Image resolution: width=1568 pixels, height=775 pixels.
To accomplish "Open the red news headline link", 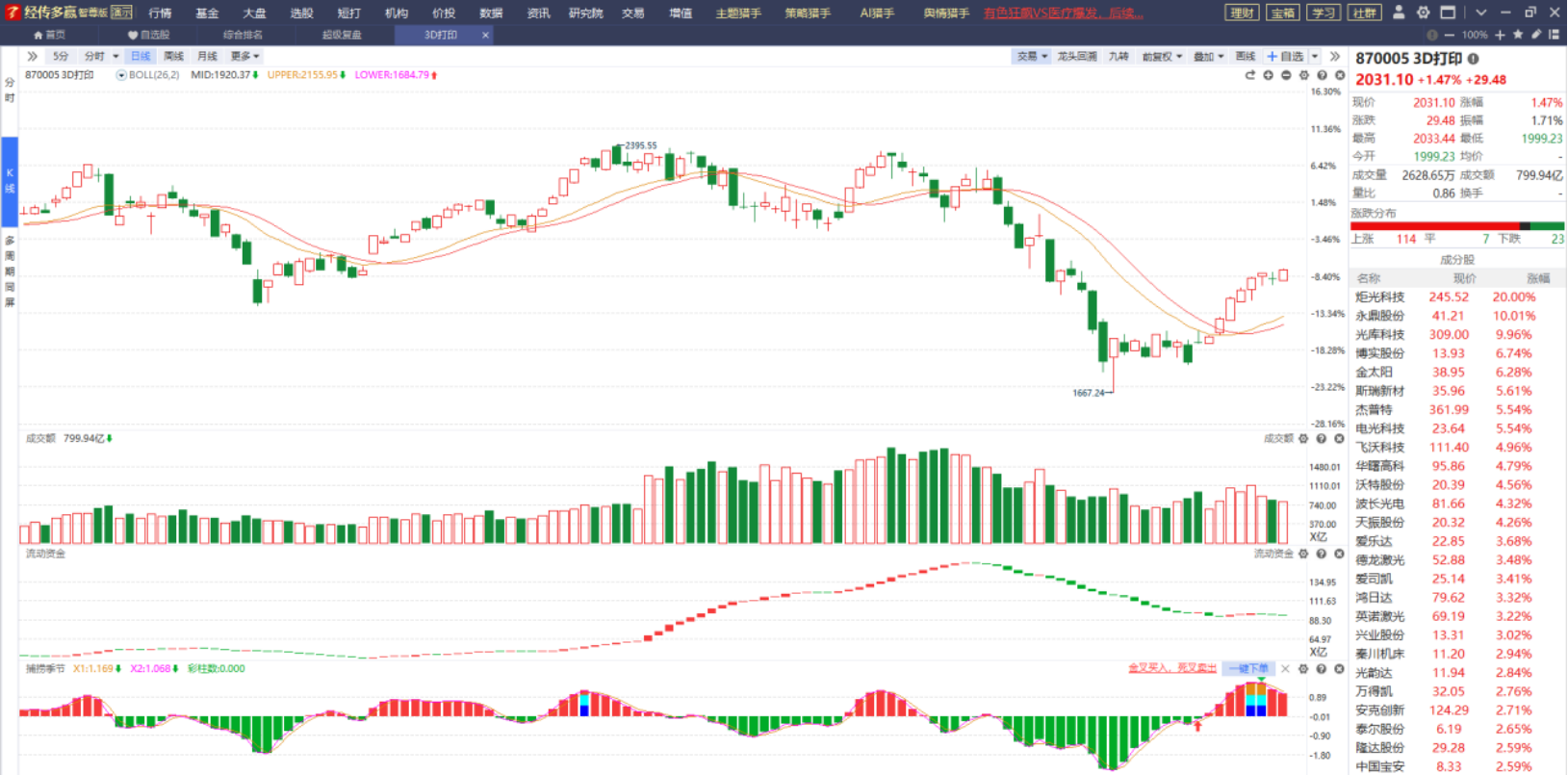I will (x=1064, y=13).
